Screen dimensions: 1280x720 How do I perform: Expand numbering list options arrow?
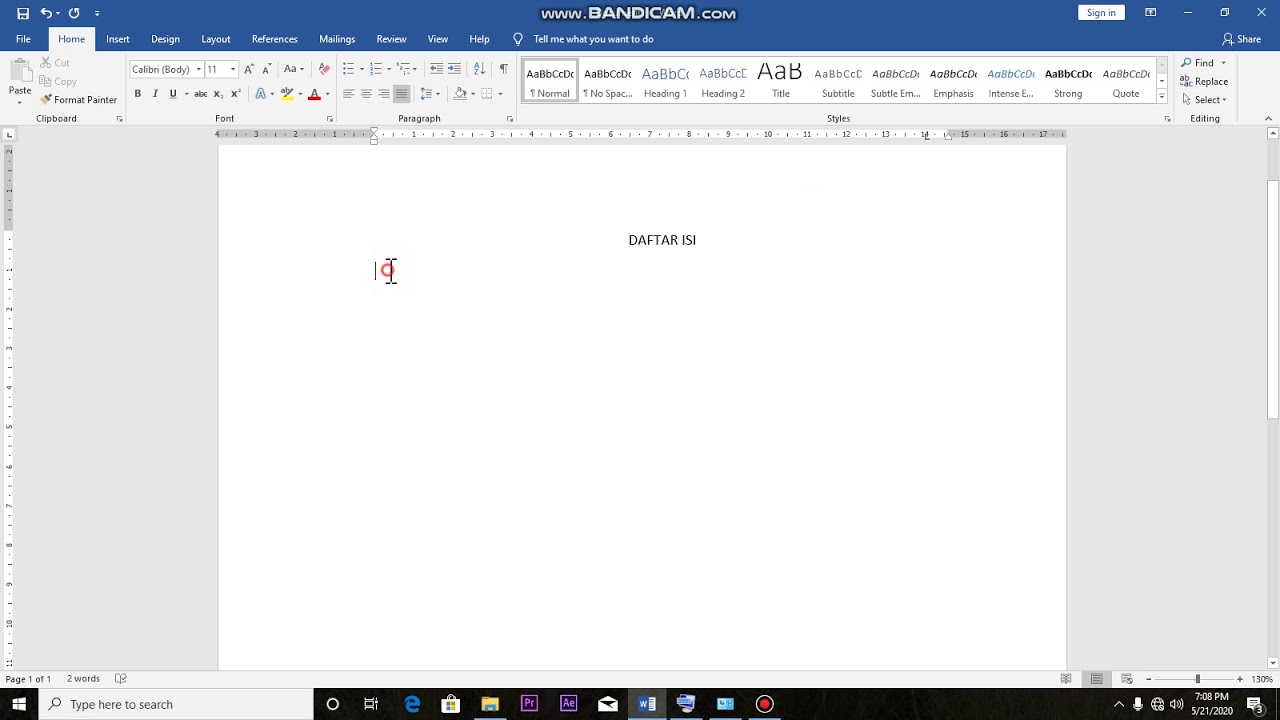tap(388, 69)
